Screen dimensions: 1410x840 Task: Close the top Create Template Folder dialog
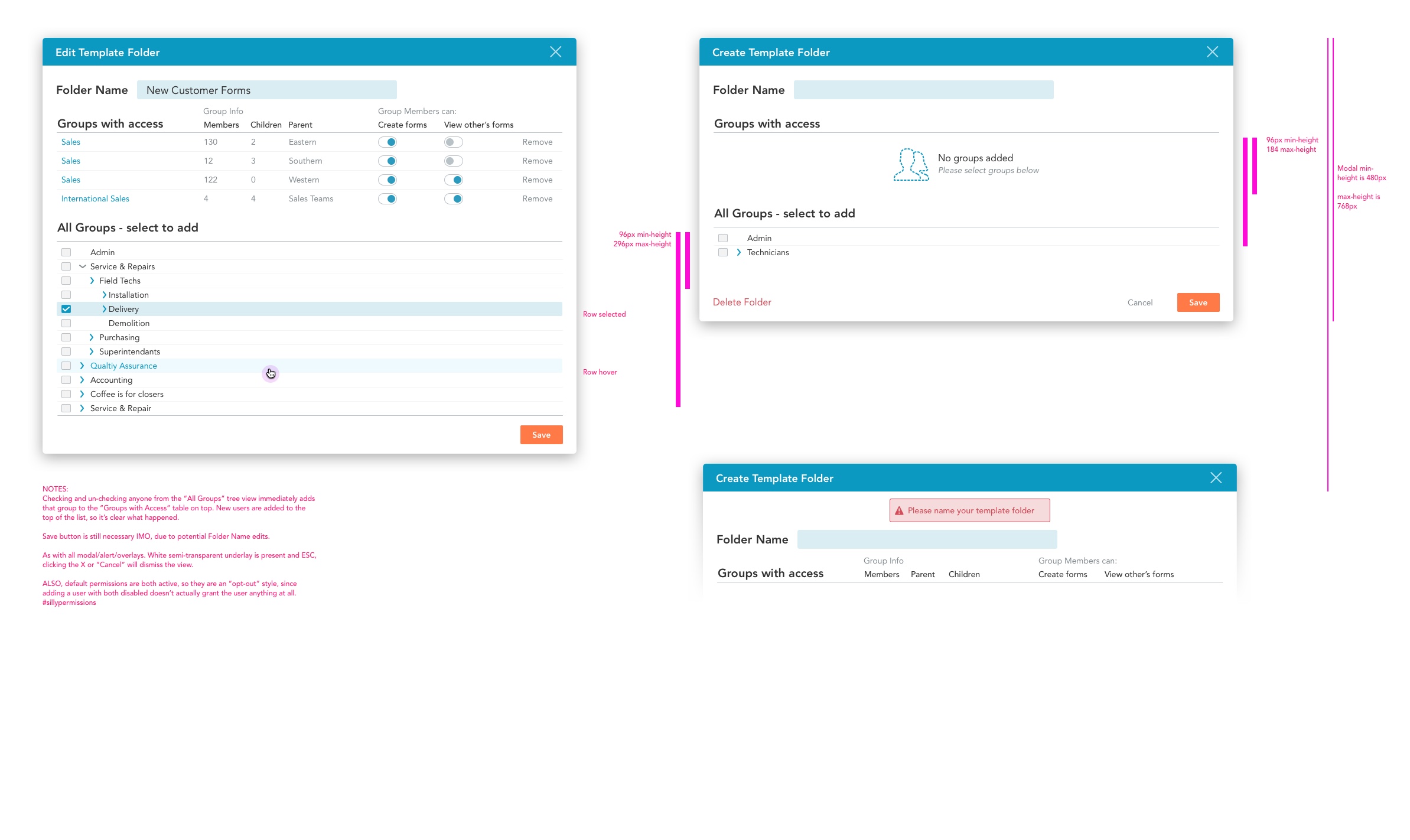[x=1212, y=52]
